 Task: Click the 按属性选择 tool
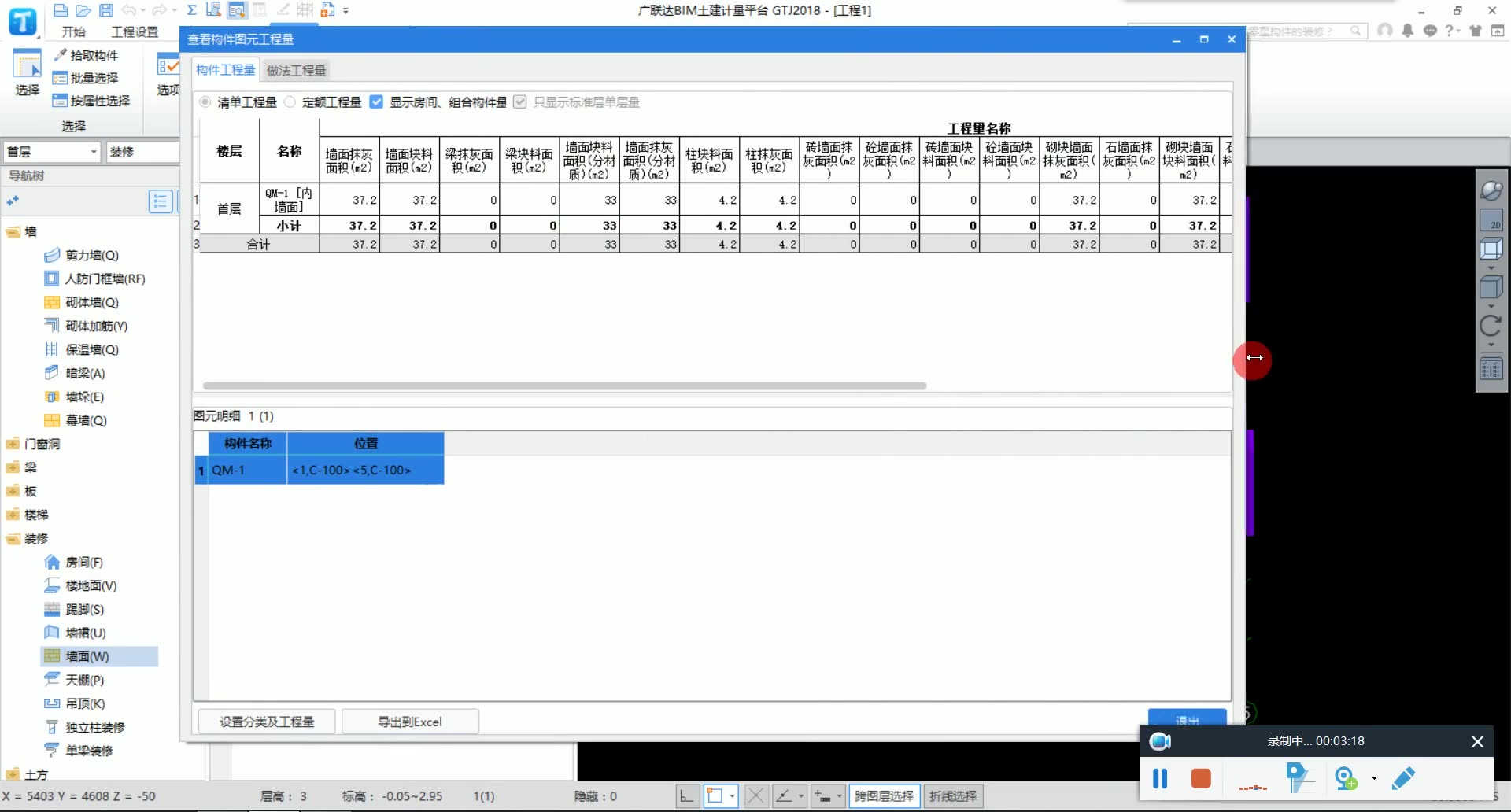(91, 101)
